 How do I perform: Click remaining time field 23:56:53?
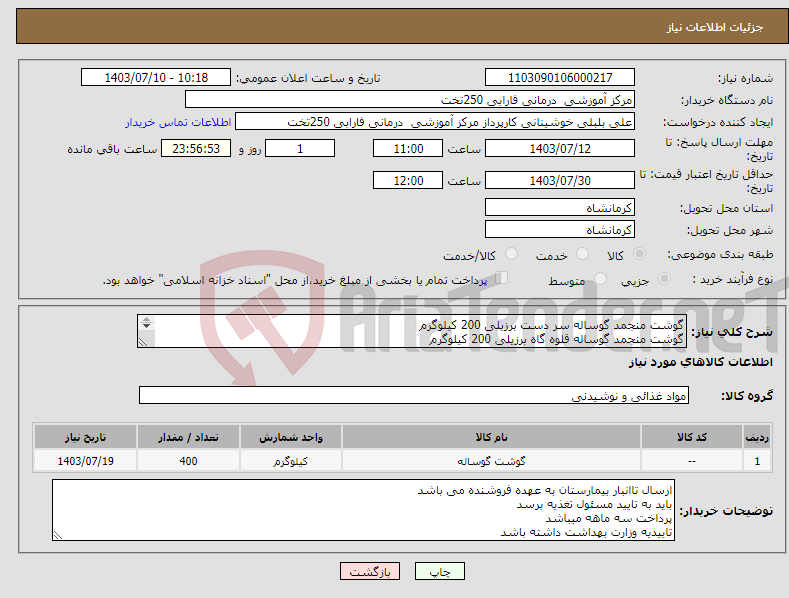196,148
